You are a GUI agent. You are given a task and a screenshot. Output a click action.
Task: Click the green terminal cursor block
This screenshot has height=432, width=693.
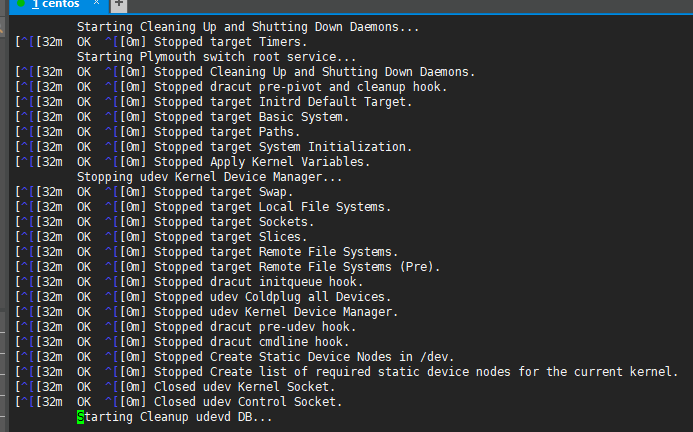pyautogui.click(x=81, y=417)
